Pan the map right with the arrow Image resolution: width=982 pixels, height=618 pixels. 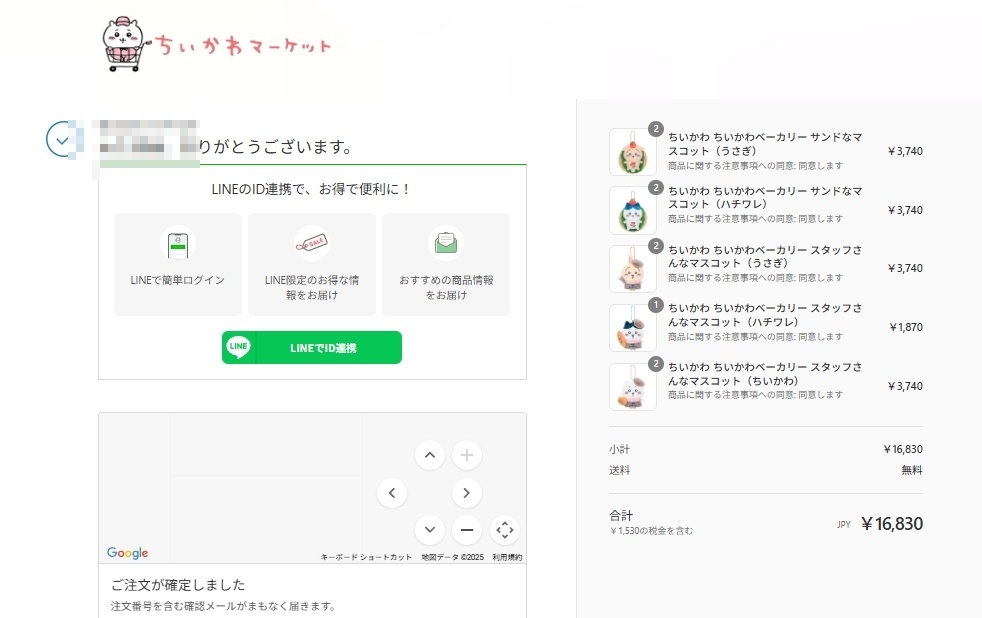(x=467, y=493)
